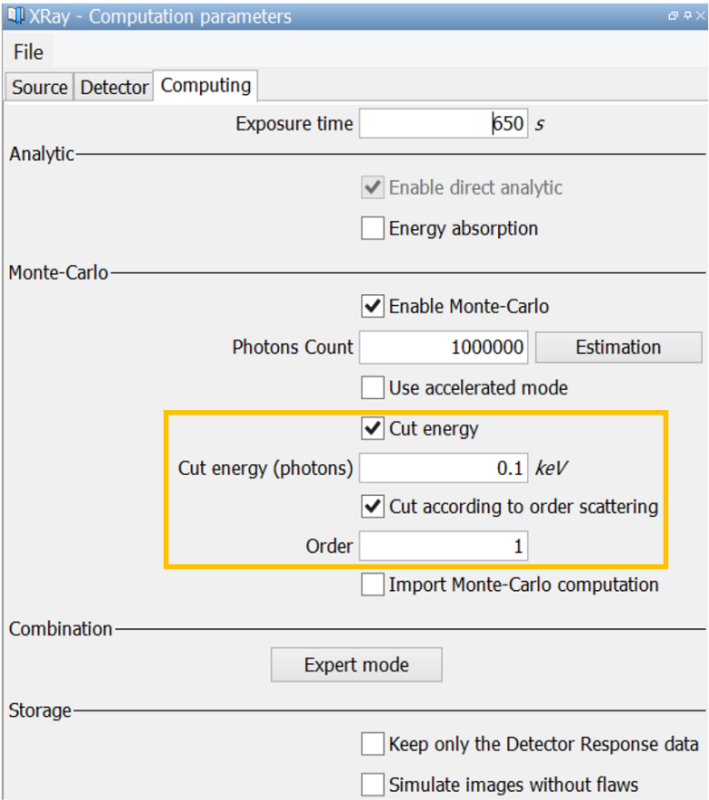The image size is (709, 800).
Task: Click the Order input field
Action: (443, 546)
